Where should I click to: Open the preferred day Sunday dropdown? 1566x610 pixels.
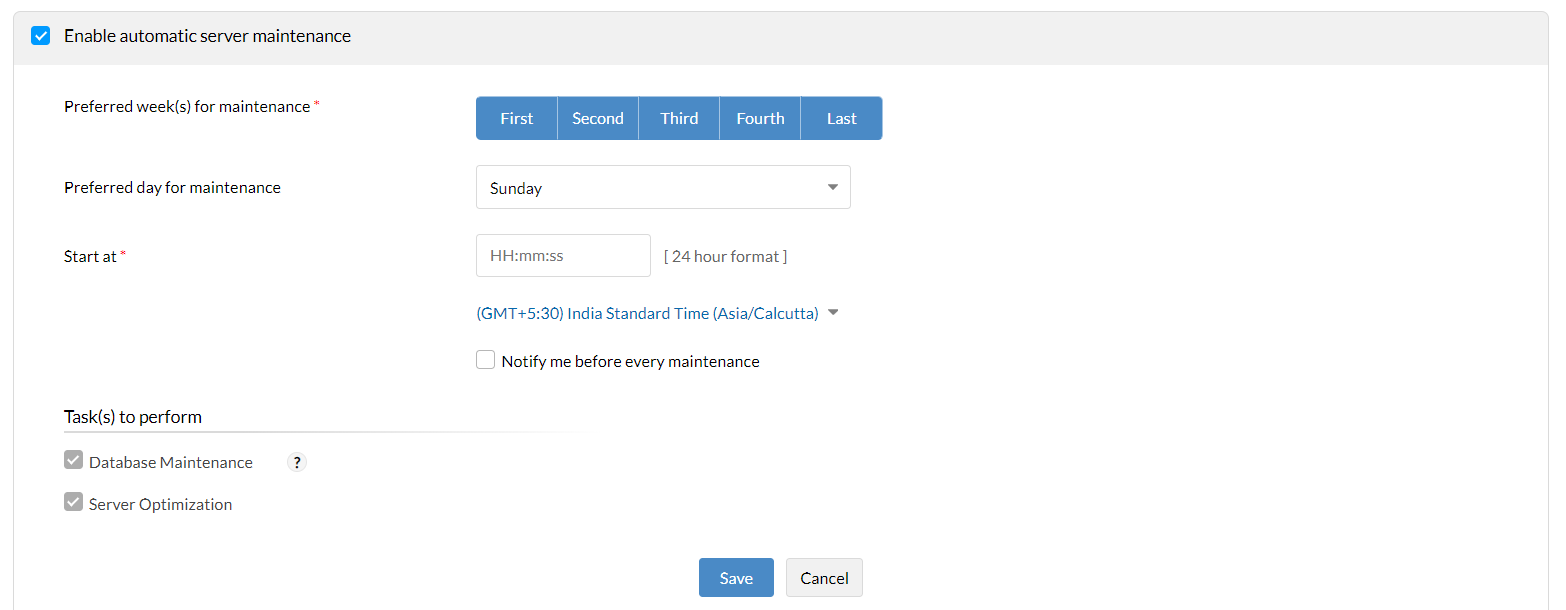pyautogui.click(x=662, y=187)
